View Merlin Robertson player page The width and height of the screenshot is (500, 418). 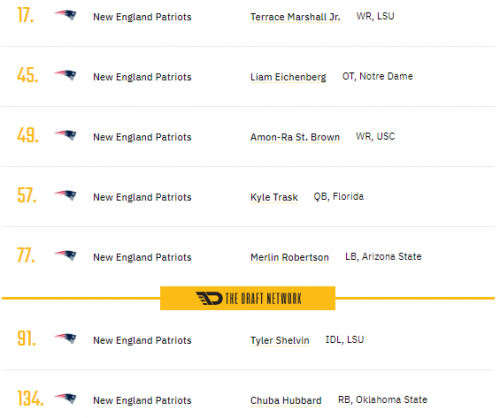tap(290, 257)
